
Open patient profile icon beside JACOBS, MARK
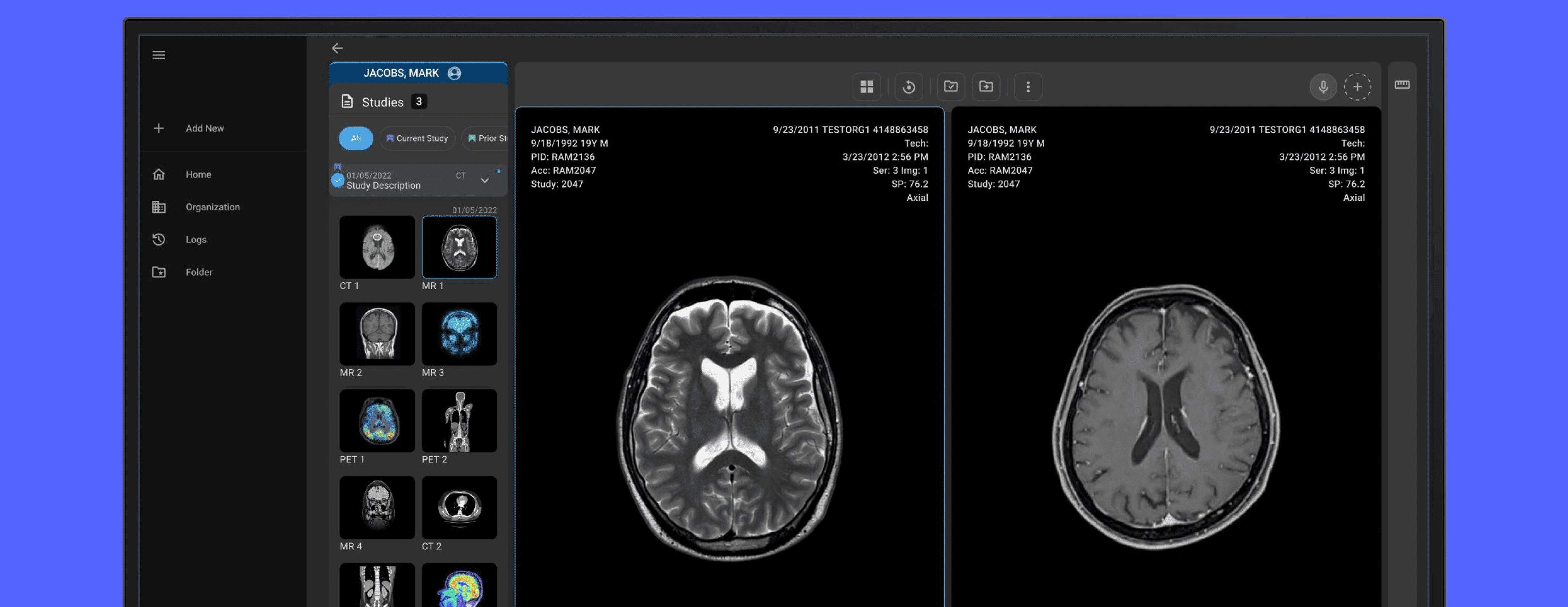pyautogui.click(x=454, y=73)
